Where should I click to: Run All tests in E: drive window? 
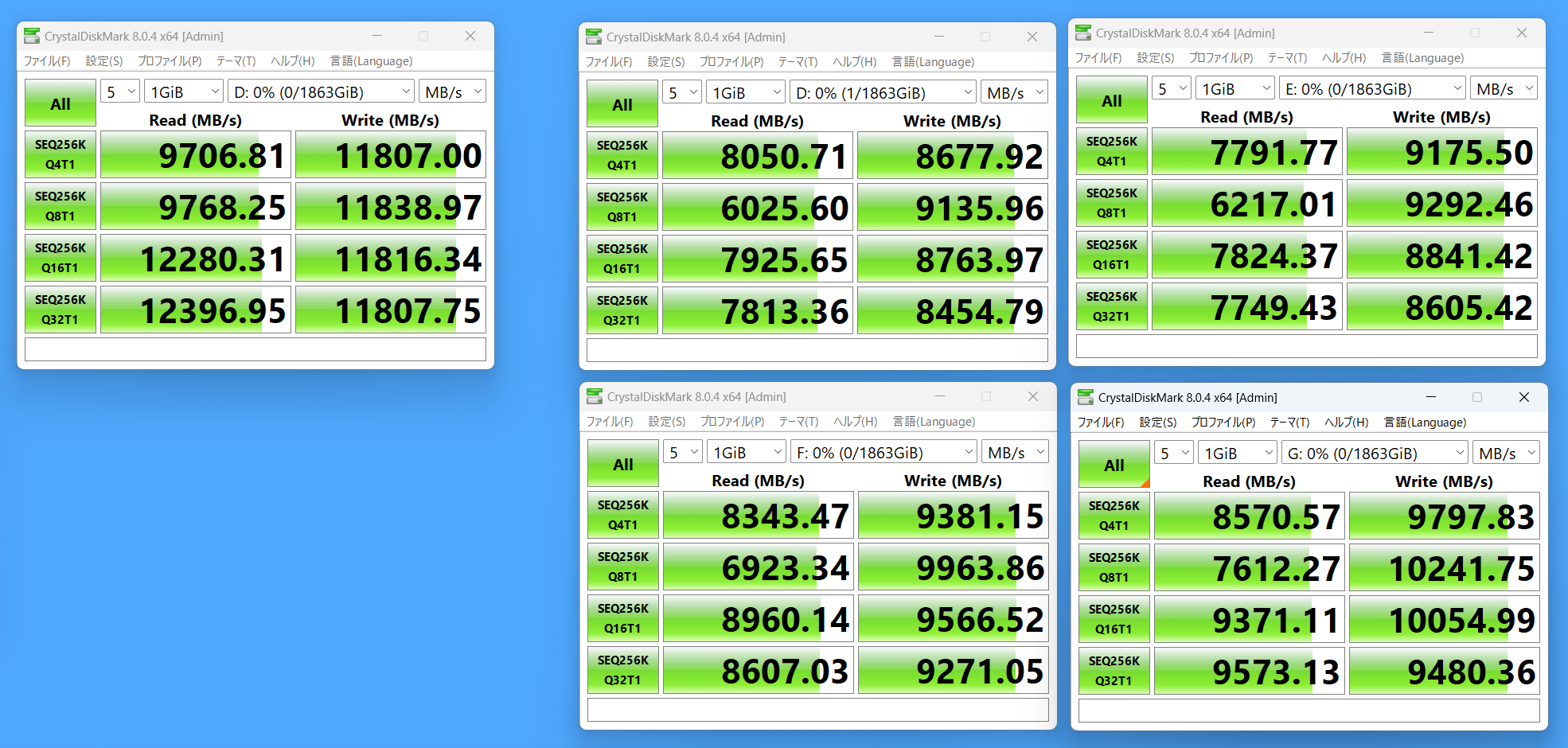tap(1112, 99)
